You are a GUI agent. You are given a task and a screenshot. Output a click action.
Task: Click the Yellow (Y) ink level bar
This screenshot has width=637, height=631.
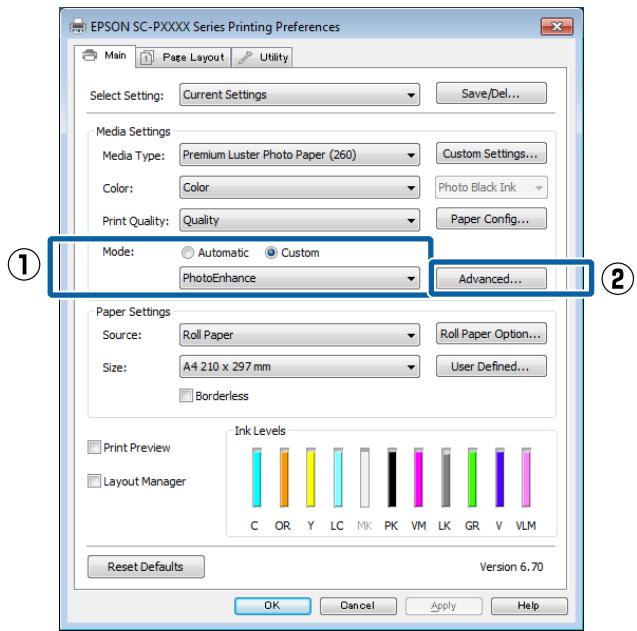[x=311, y=477]
